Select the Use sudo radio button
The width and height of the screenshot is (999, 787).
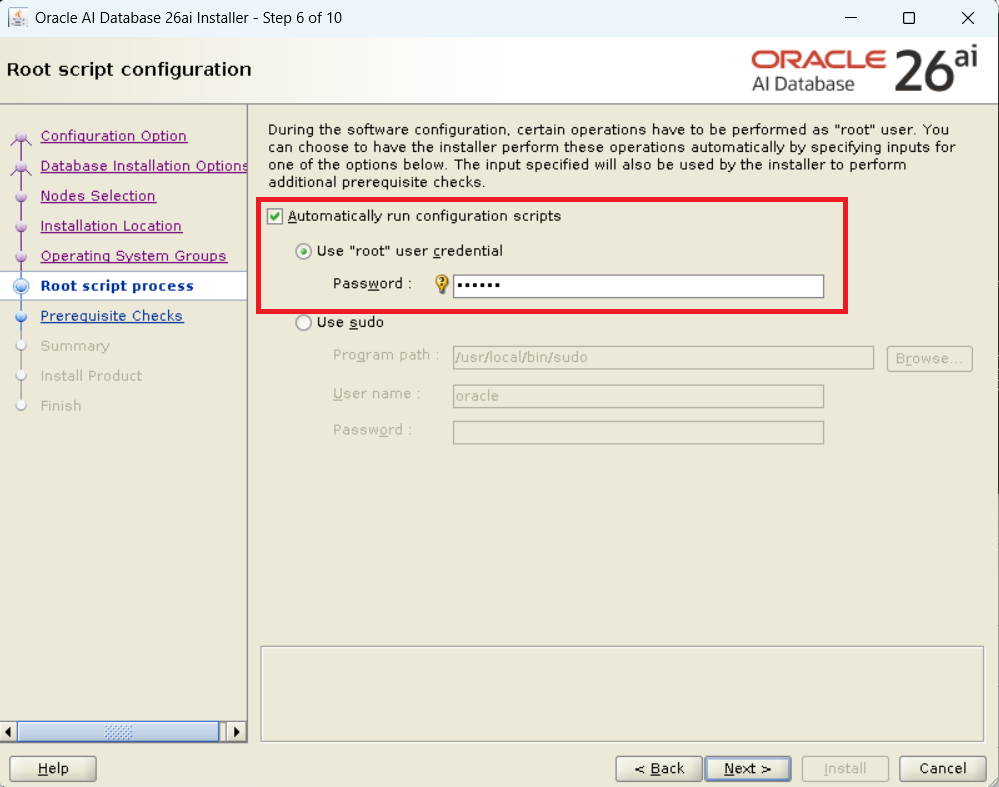(x=303, y=323)
